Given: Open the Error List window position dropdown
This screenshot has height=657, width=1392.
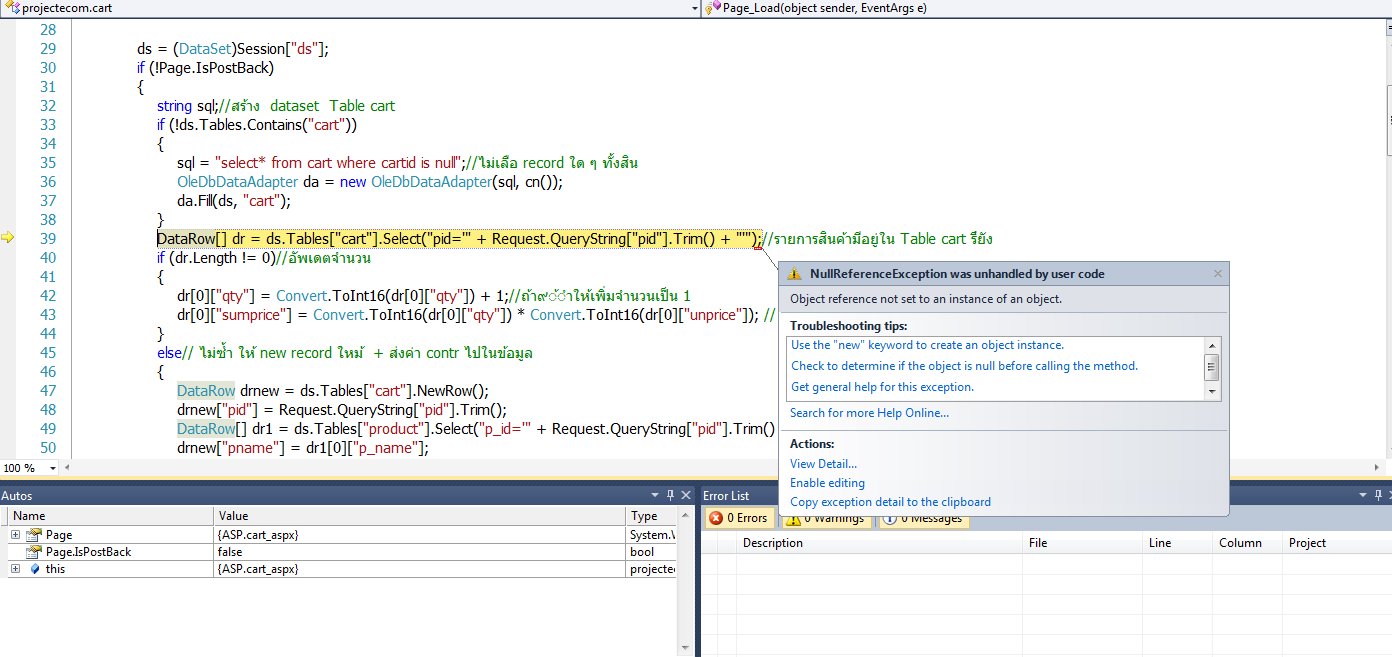Looking at the screenshot, I should tap(1362, 495).
